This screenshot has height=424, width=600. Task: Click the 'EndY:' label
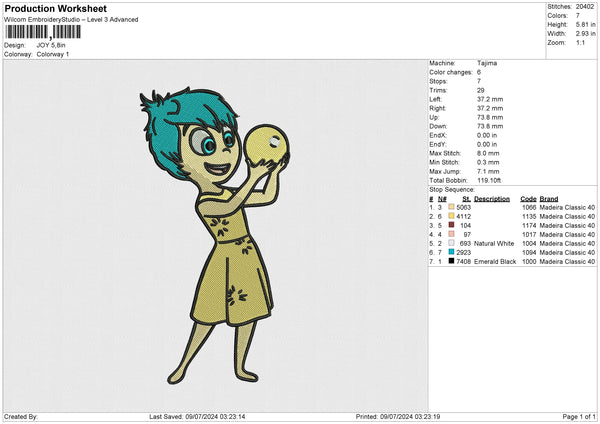coord(438,144)
